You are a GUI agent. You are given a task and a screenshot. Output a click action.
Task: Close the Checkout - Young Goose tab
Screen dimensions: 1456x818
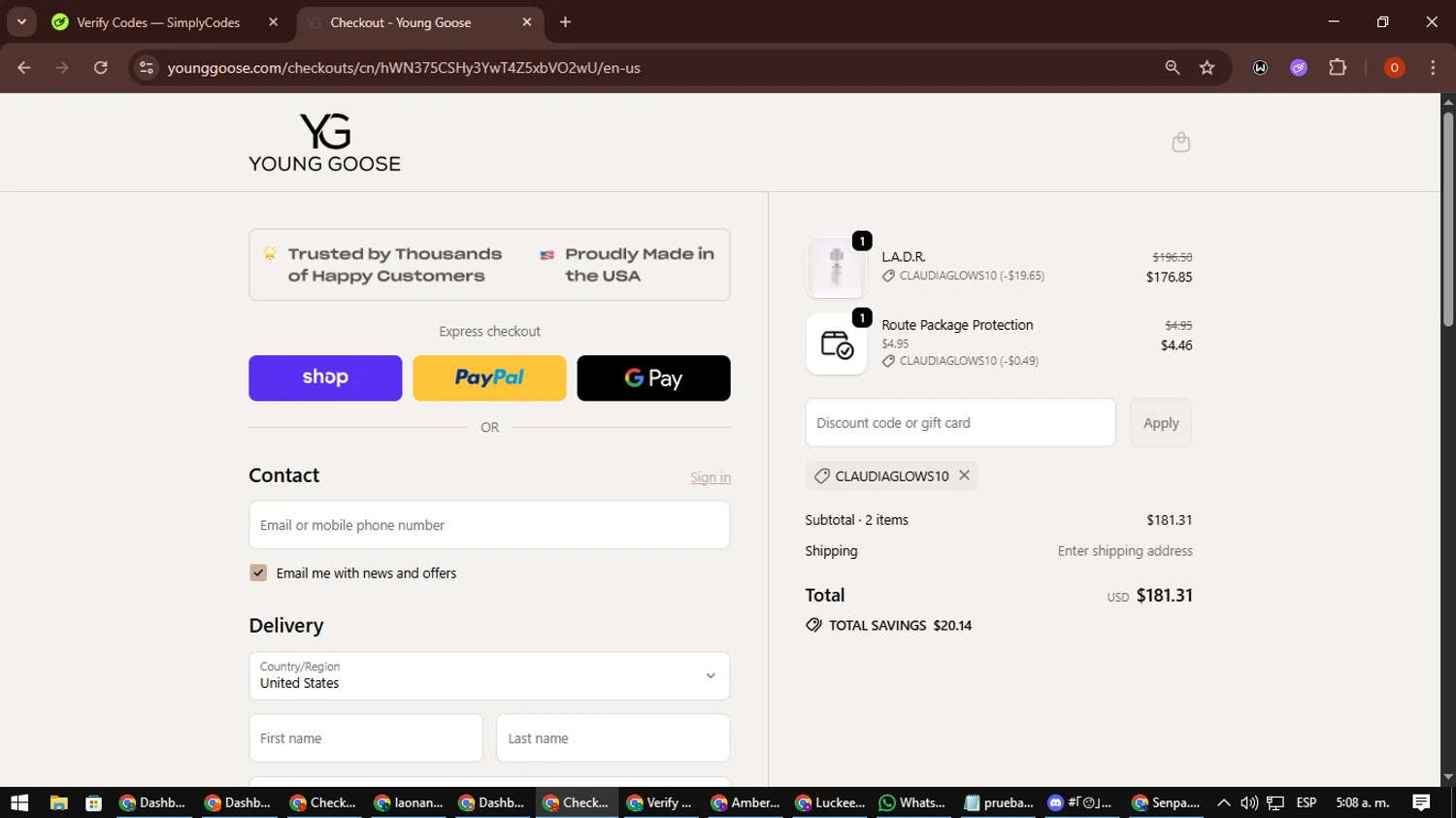(x=527, y=22)
